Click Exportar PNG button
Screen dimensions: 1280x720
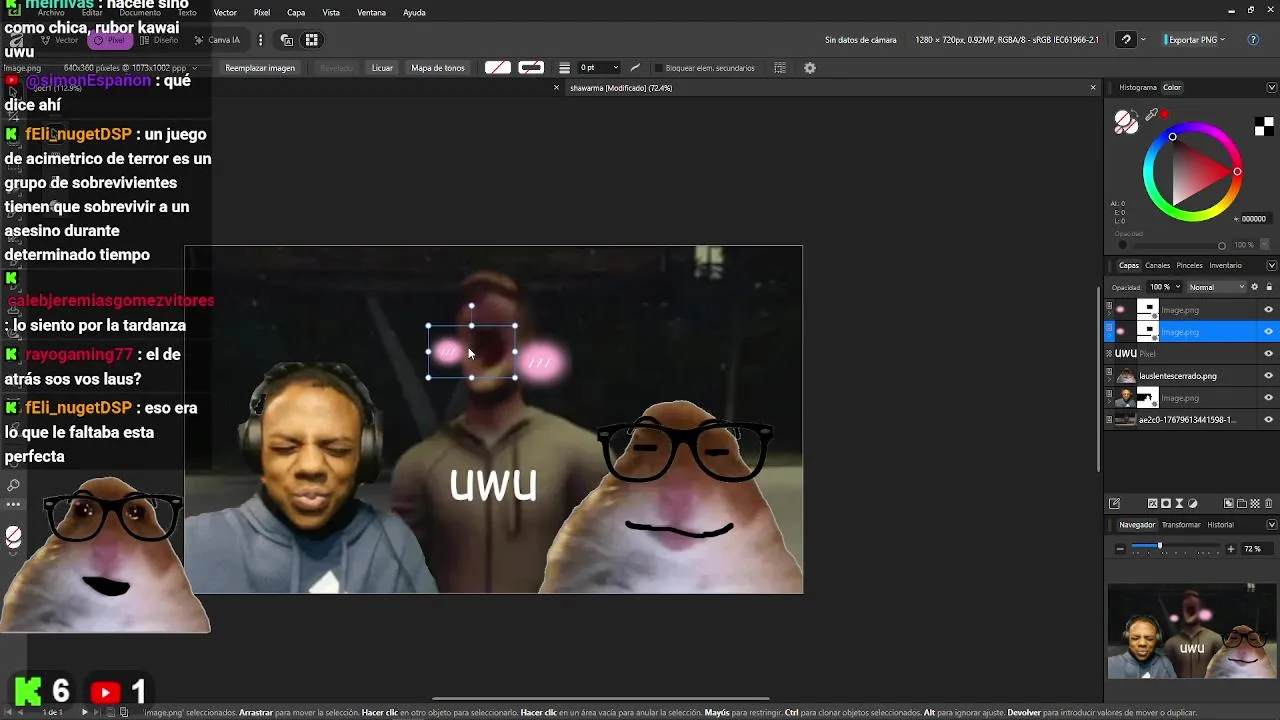tap(1195, 40)
